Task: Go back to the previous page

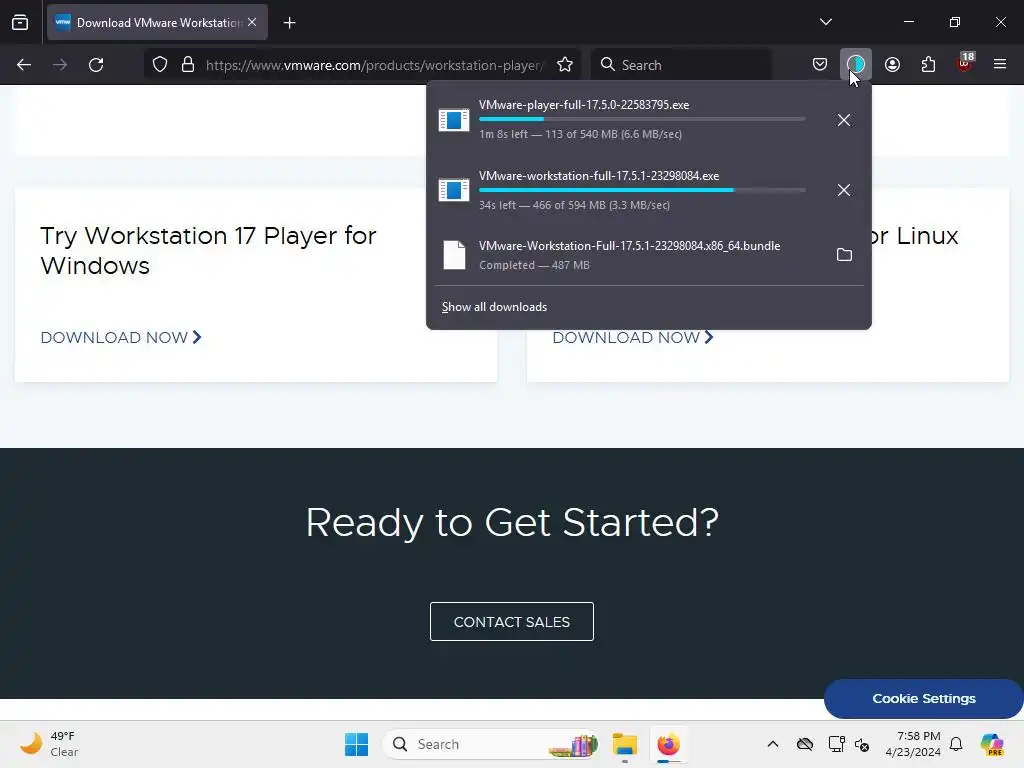Action: [x=24, y=65]
